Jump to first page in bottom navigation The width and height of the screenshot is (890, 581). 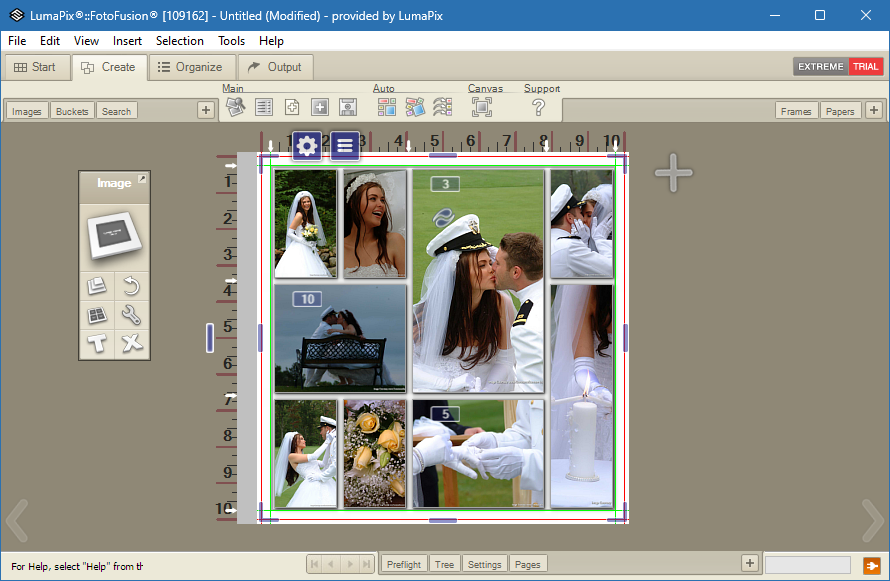point(314,564)
